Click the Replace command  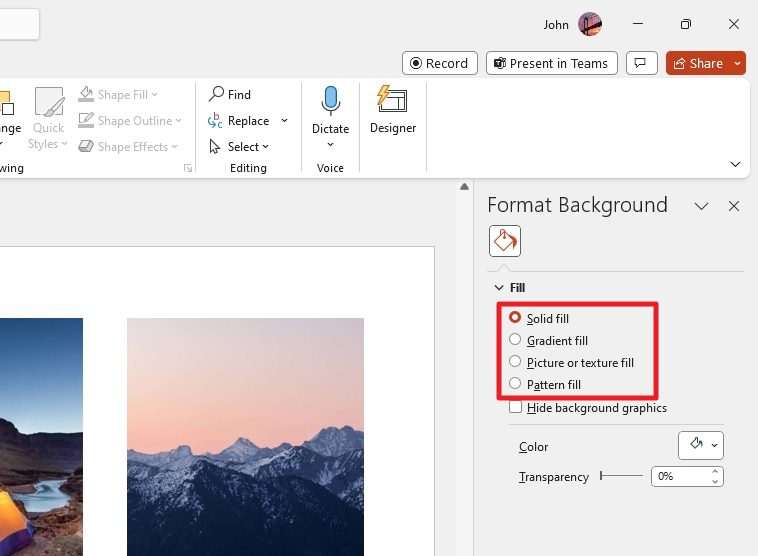click(239, 121)
